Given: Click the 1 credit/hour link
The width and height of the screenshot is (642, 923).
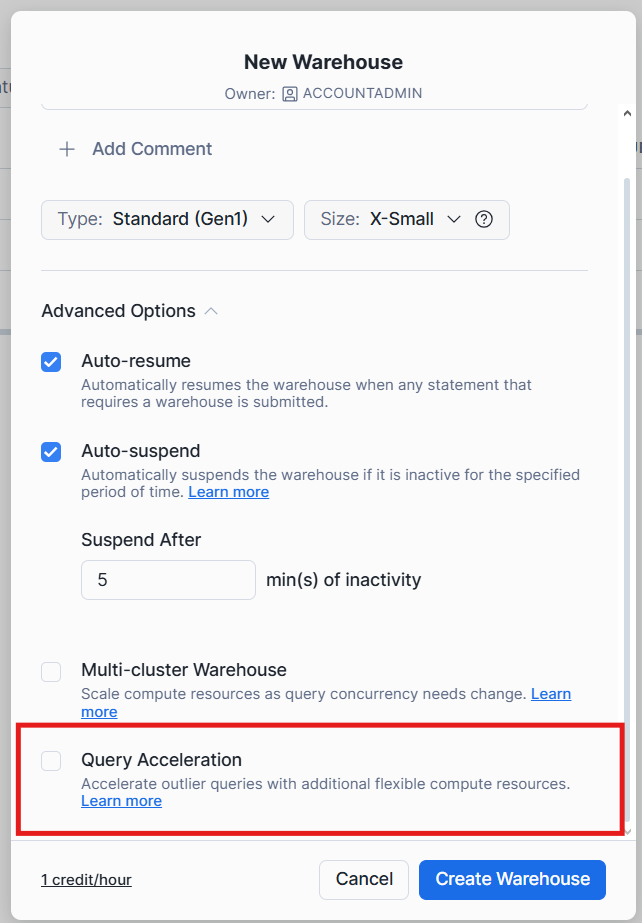Looking at the screenshot, I should [x=86, y=880].
